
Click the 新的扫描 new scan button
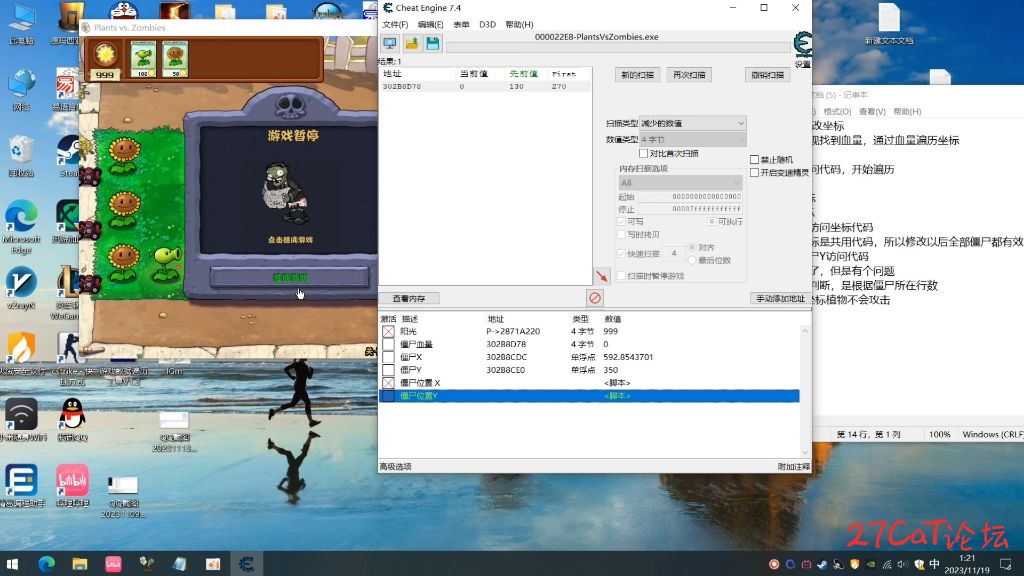637,74
